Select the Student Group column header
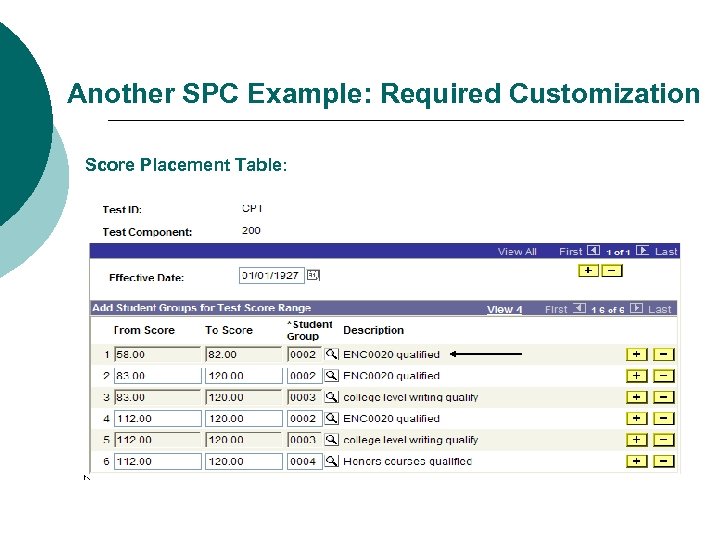Screen dimensions: 720x540 309,330
